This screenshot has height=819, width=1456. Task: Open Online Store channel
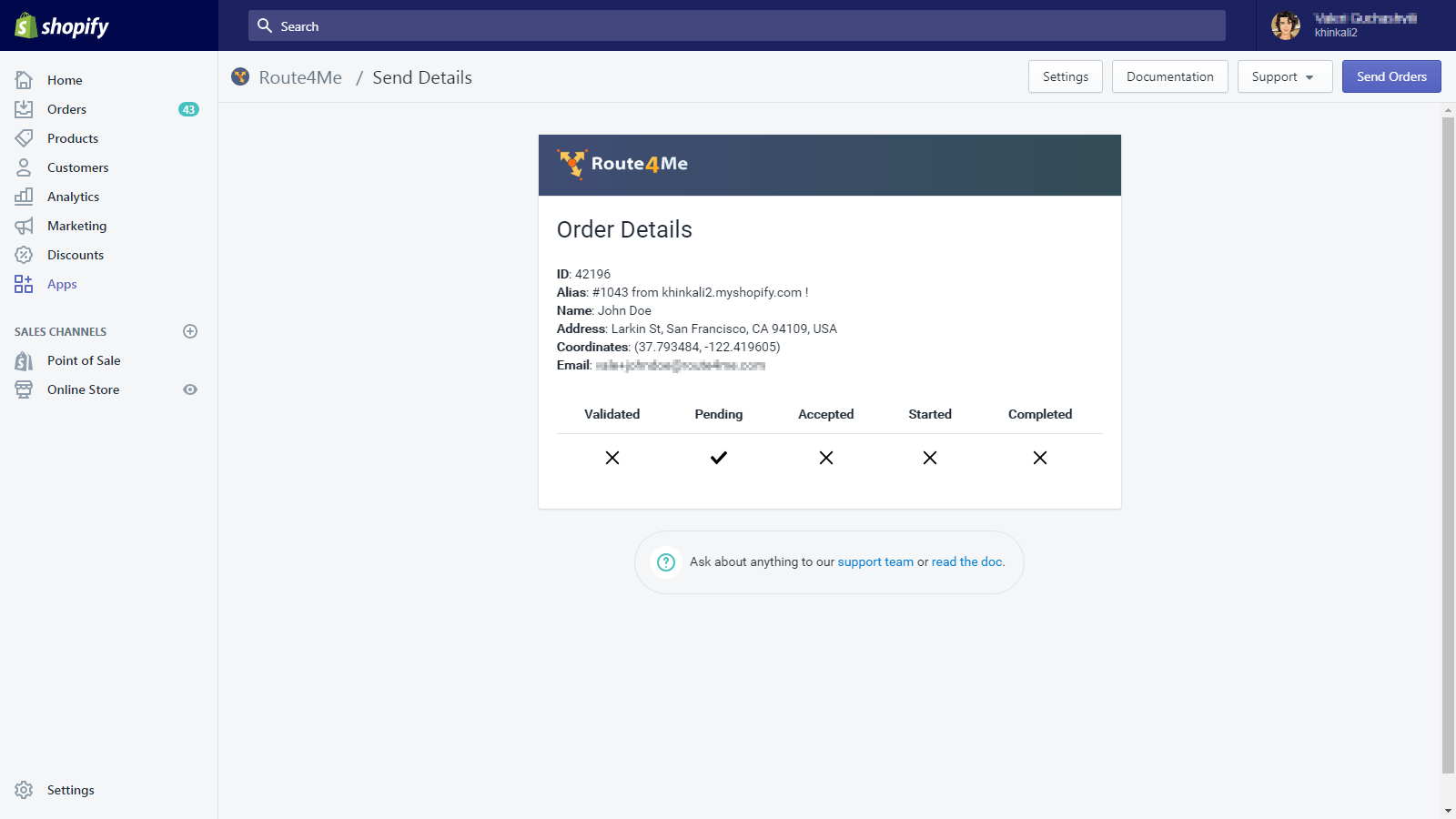pyautogui.click(x=83, y=389)
